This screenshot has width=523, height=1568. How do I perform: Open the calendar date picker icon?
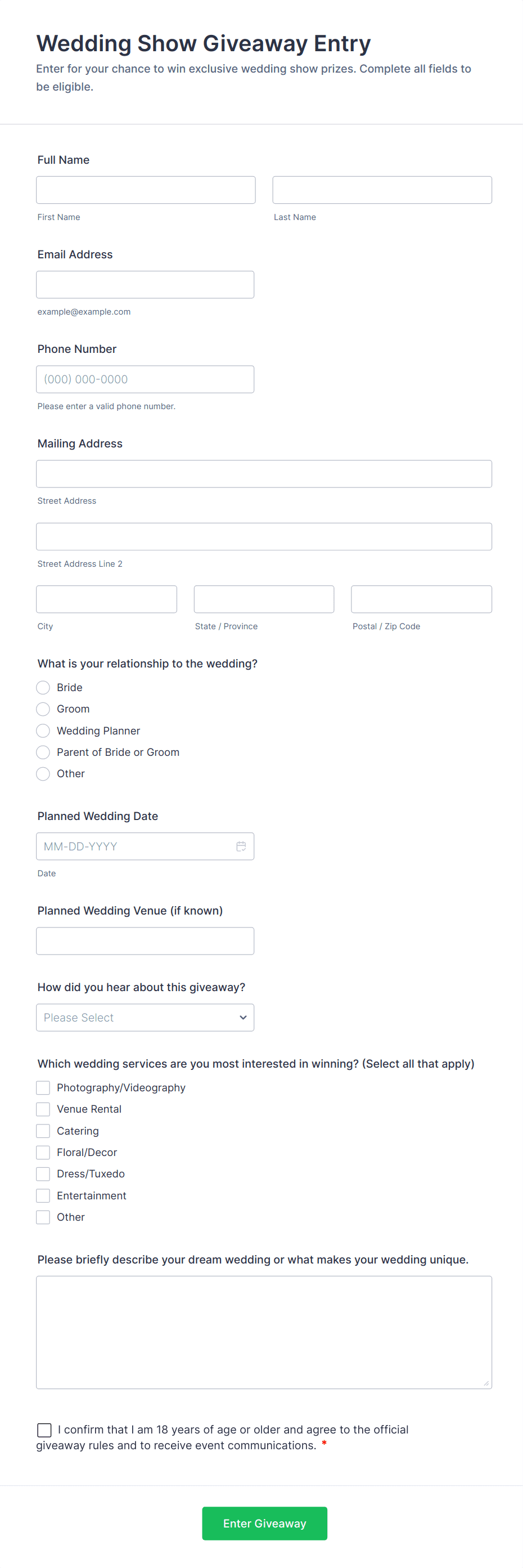241,846
